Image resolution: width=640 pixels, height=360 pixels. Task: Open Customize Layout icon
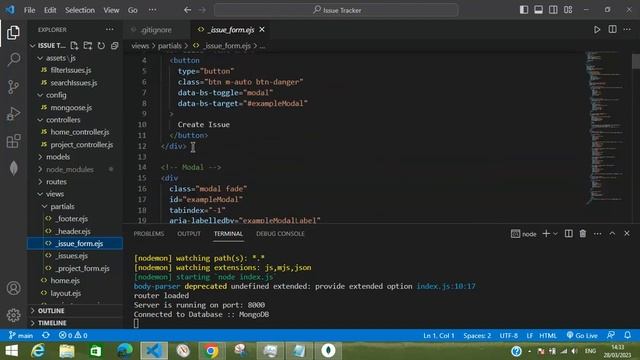tap(568, 10)
